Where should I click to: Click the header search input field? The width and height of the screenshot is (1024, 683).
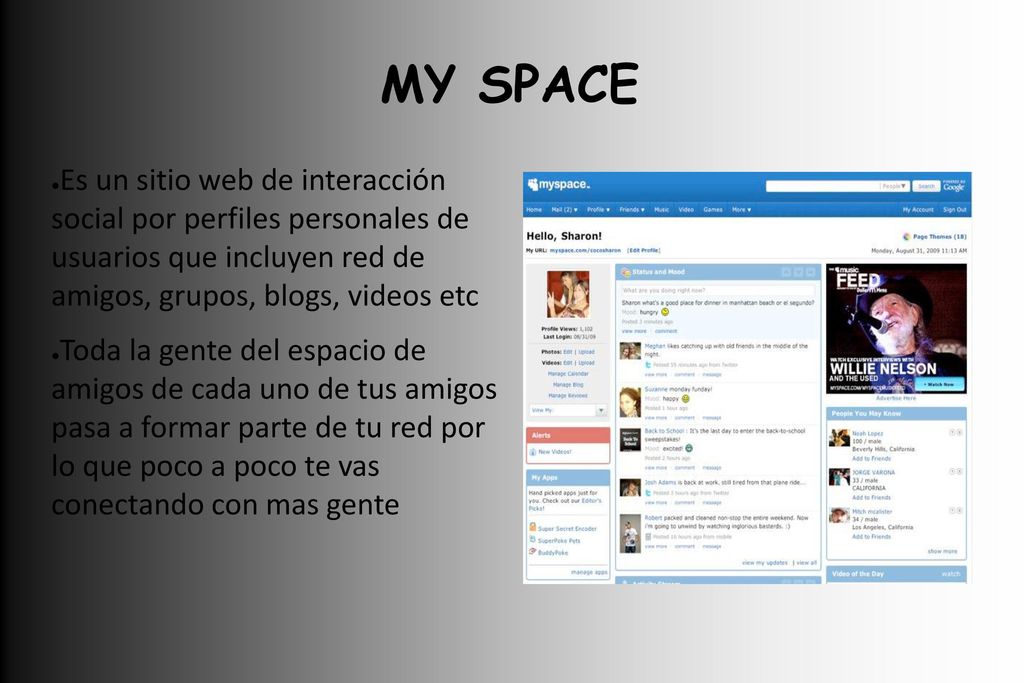click(x=823, y=187)
